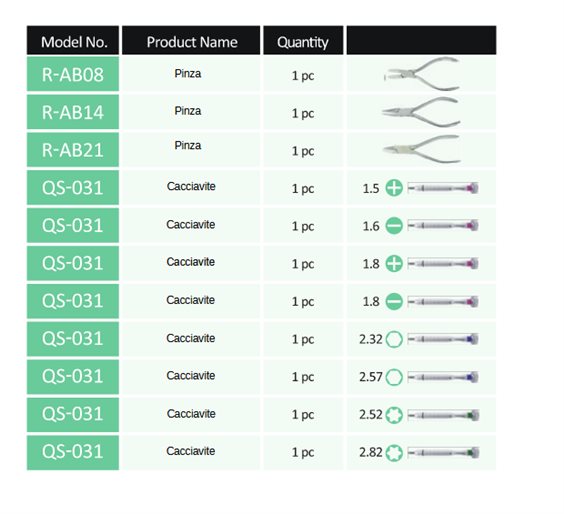The height and width of the screenshot is (514, 564).
Task: Click the 1.8 cross-head plus icon
Action: tap(394, 263)
